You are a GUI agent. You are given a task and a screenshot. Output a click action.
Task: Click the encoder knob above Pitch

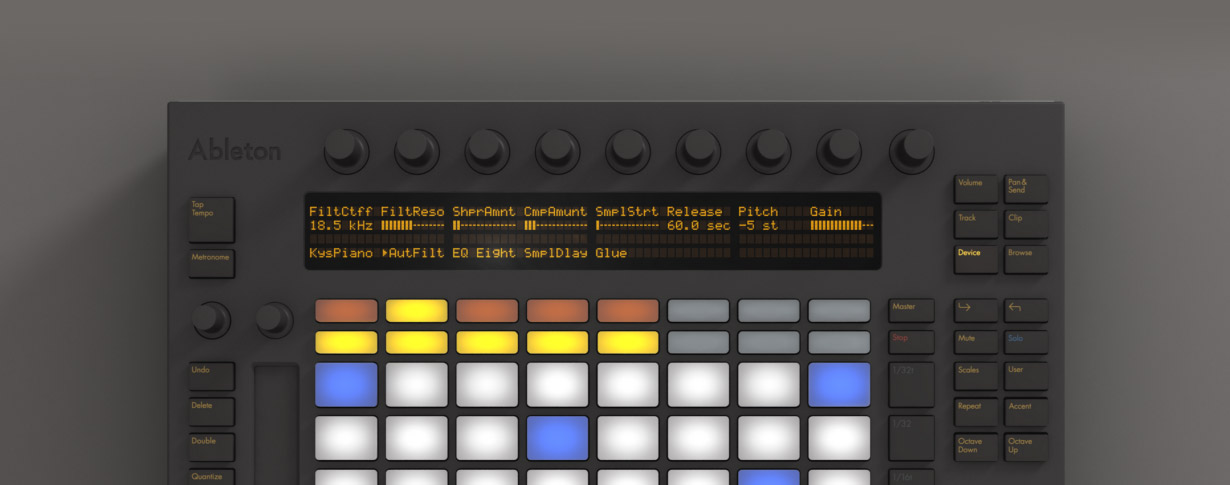769,151
